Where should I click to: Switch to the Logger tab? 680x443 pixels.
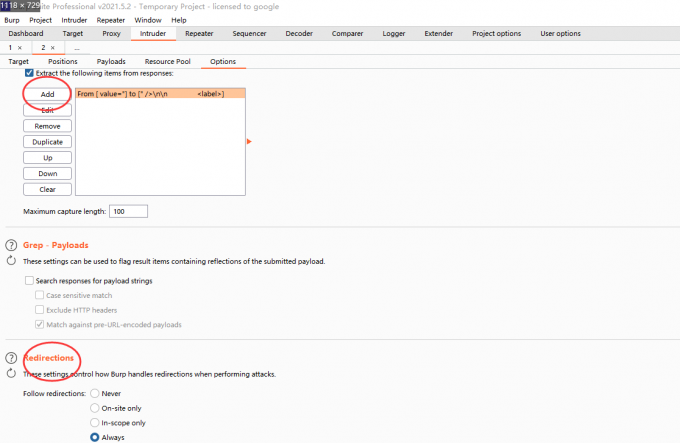coord(394,33)
